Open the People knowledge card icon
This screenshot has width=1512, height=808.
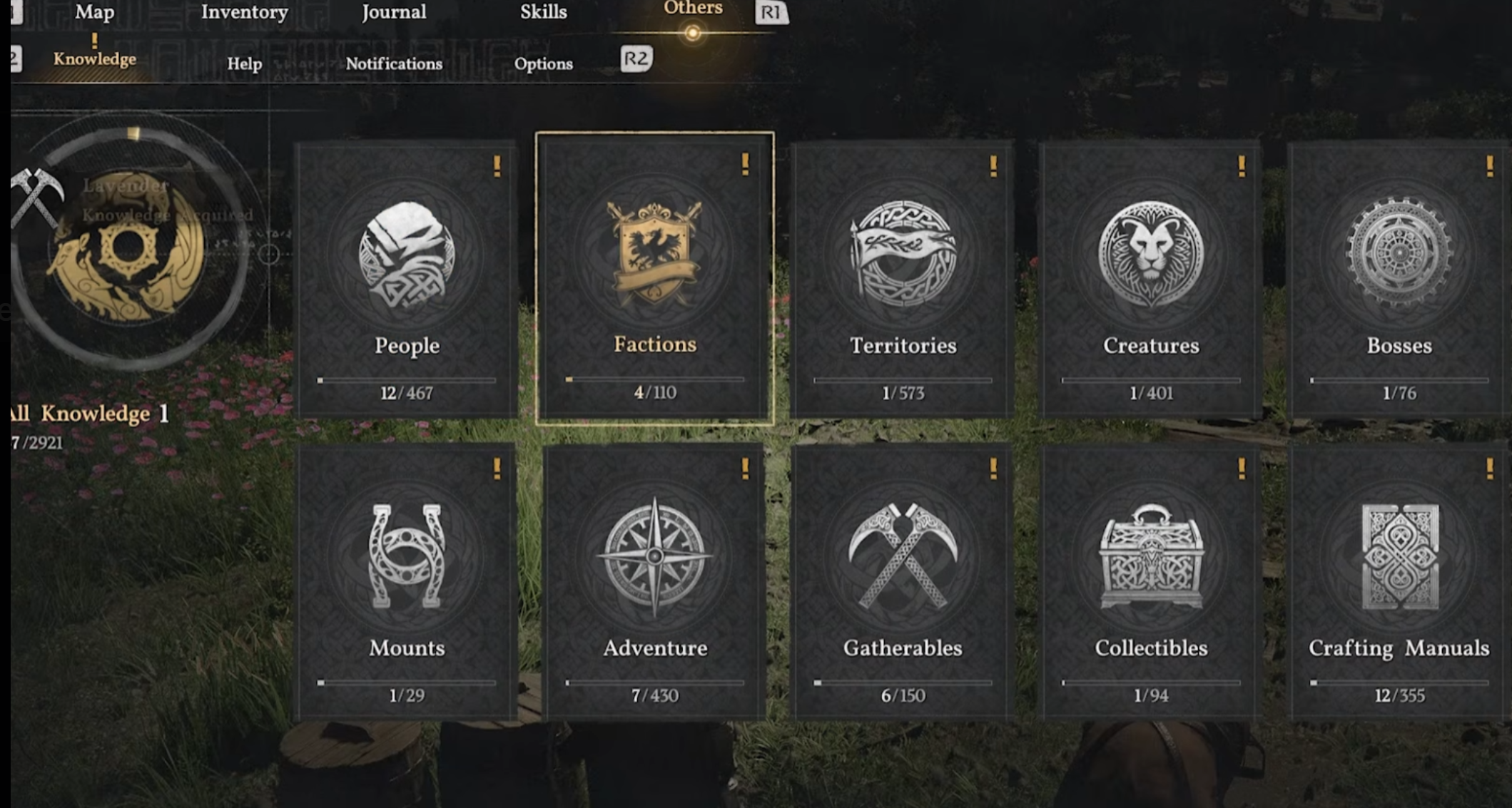pos(407,254)
